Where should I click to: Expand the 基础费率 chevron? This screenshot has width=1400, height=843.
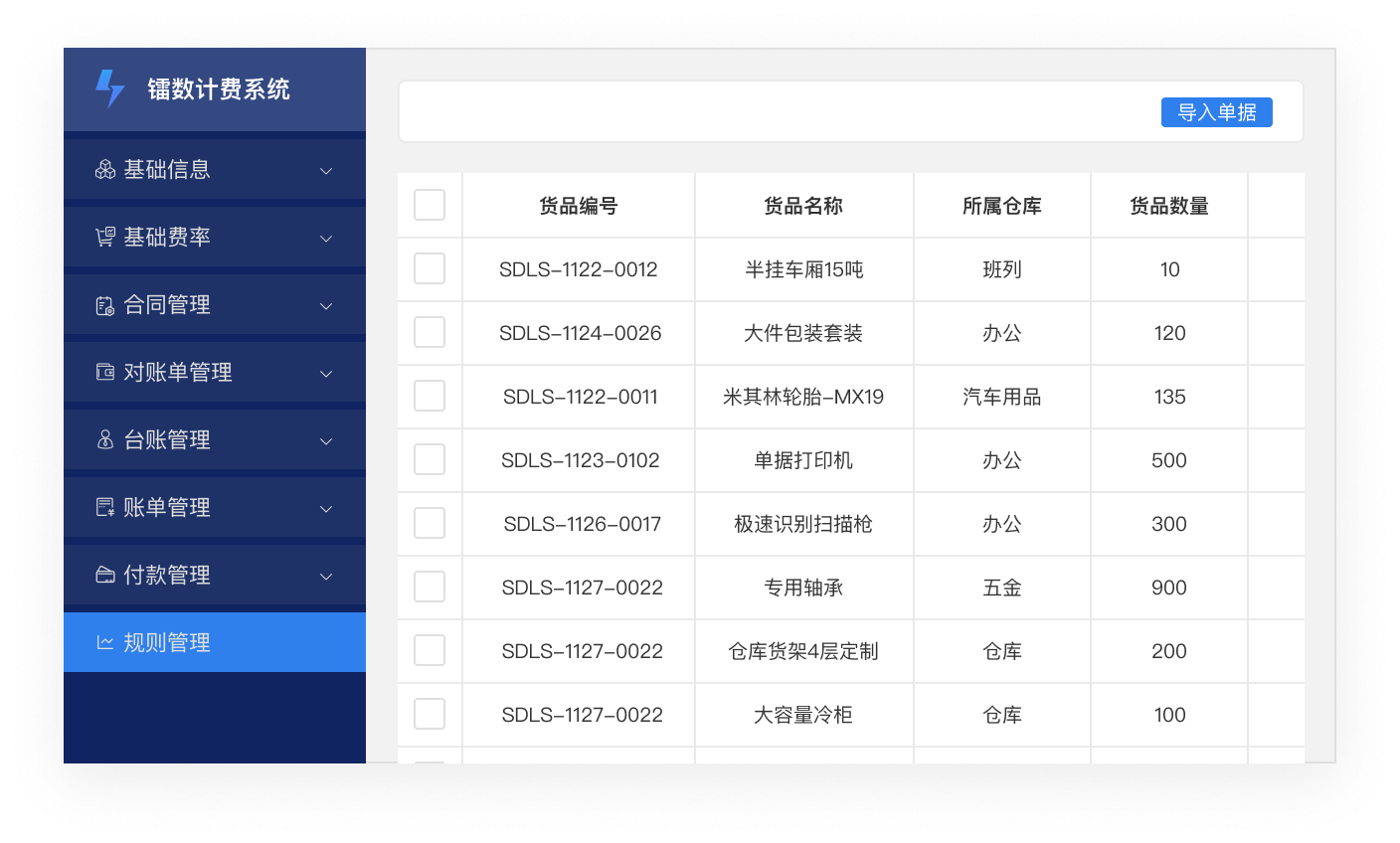tap(326, 239)
